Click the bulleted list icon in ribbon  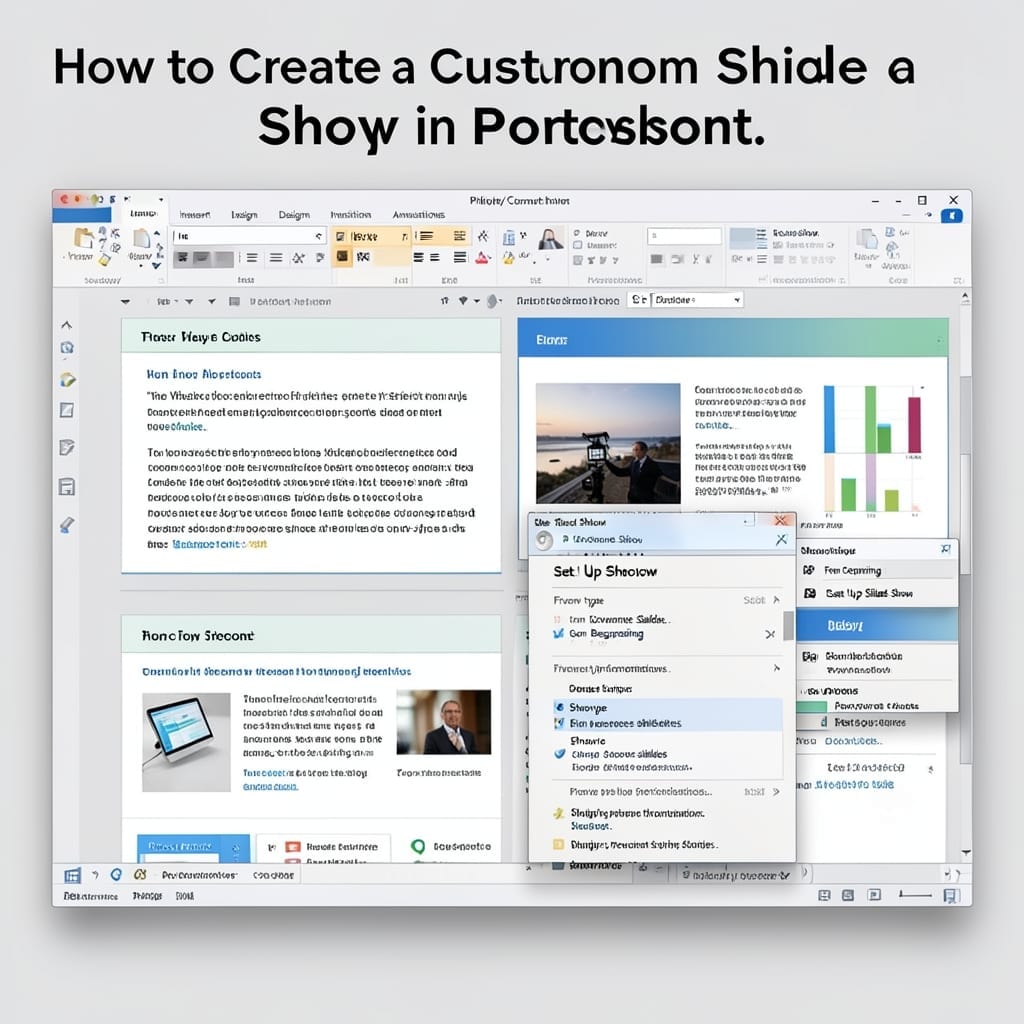tap(426, 236)
